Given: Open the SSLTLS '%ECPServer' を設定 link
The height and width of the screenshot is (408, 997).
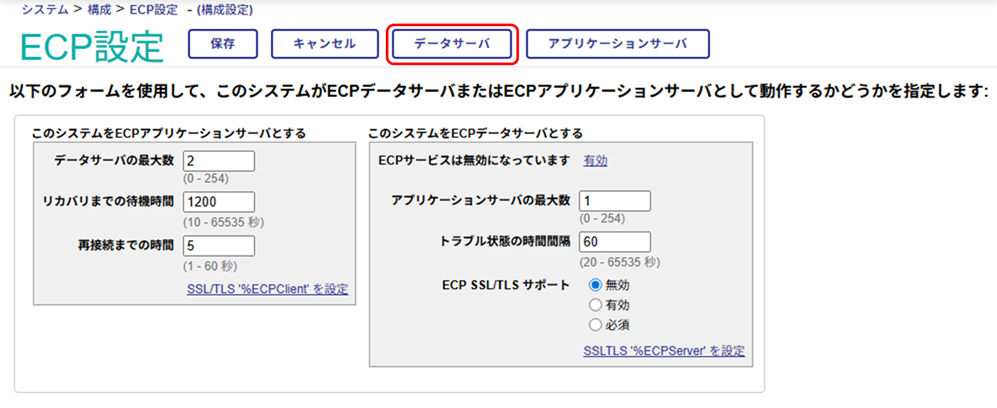Looking at the screenshot, I should click(664, 351).
